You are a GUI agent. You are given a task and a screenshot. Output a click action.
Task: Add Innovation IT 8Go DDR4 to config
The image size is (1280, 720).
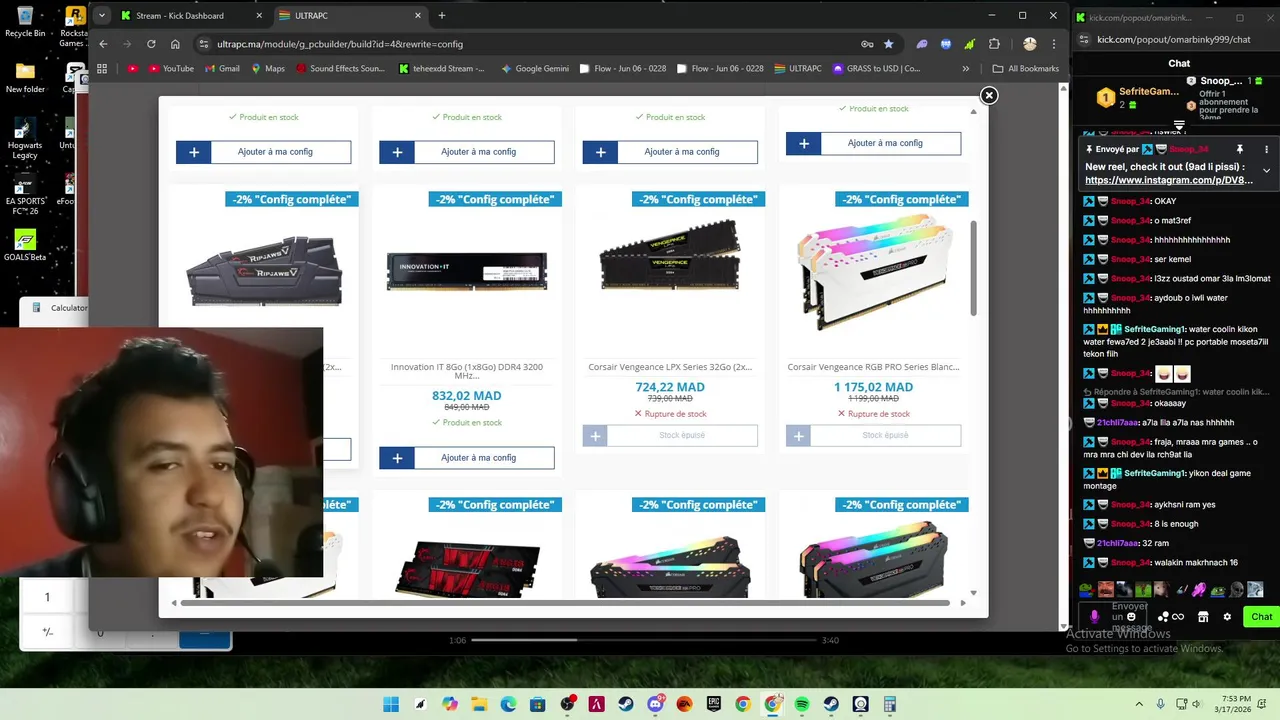pos(466,458)
